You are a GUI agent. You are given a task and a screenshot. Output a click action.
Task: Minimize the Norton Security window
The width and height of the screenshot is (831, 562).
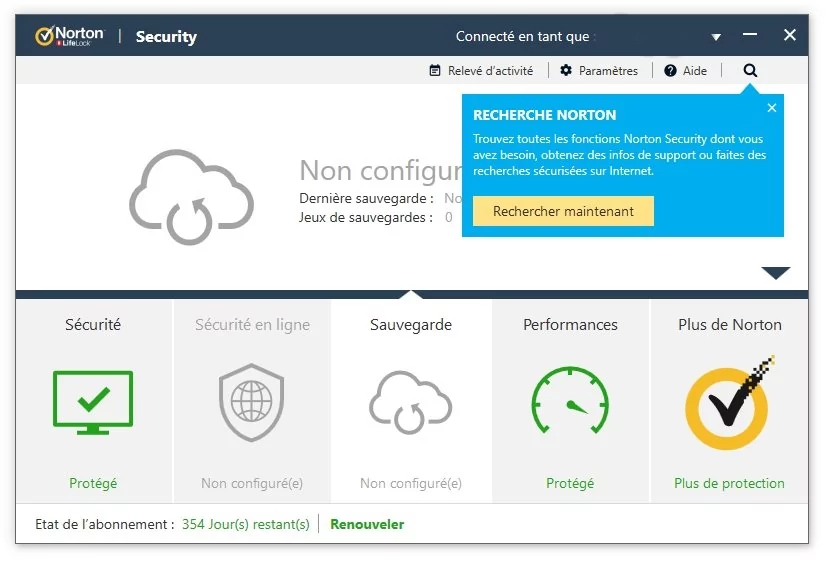pyautogui.click(x=749, y=35)
